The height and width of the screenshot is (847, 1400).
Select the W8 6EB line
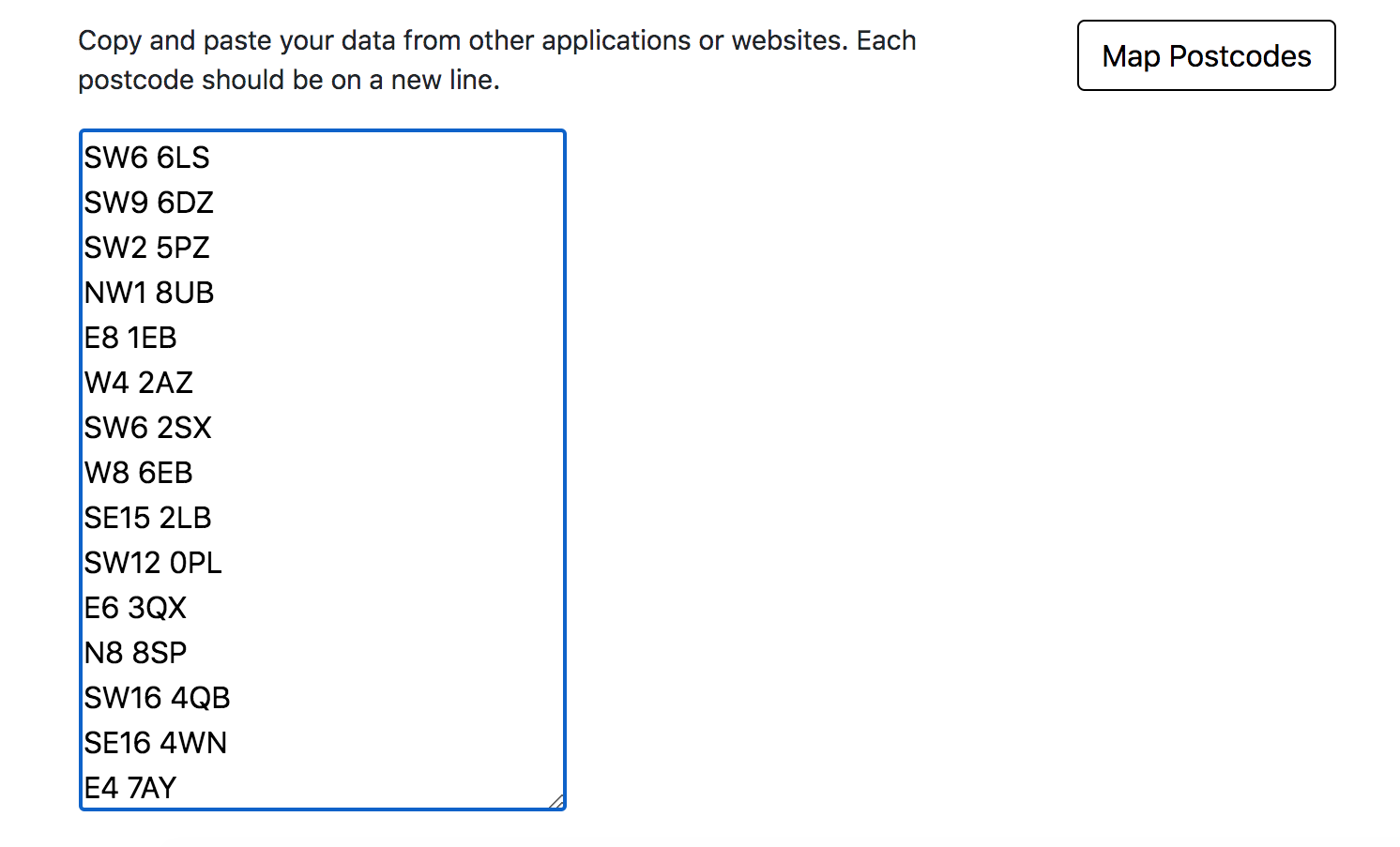137,473
